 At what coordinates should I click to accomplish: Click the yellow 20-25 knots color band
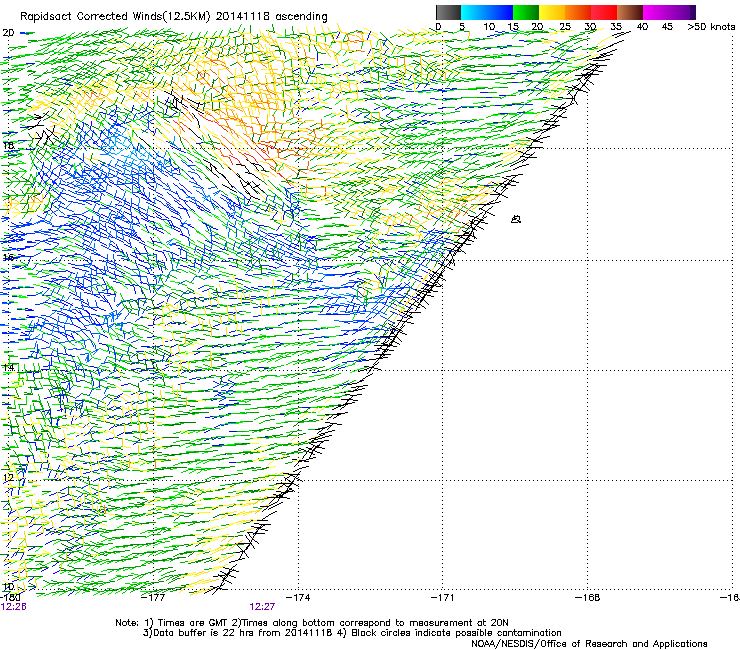pos(552,12)
